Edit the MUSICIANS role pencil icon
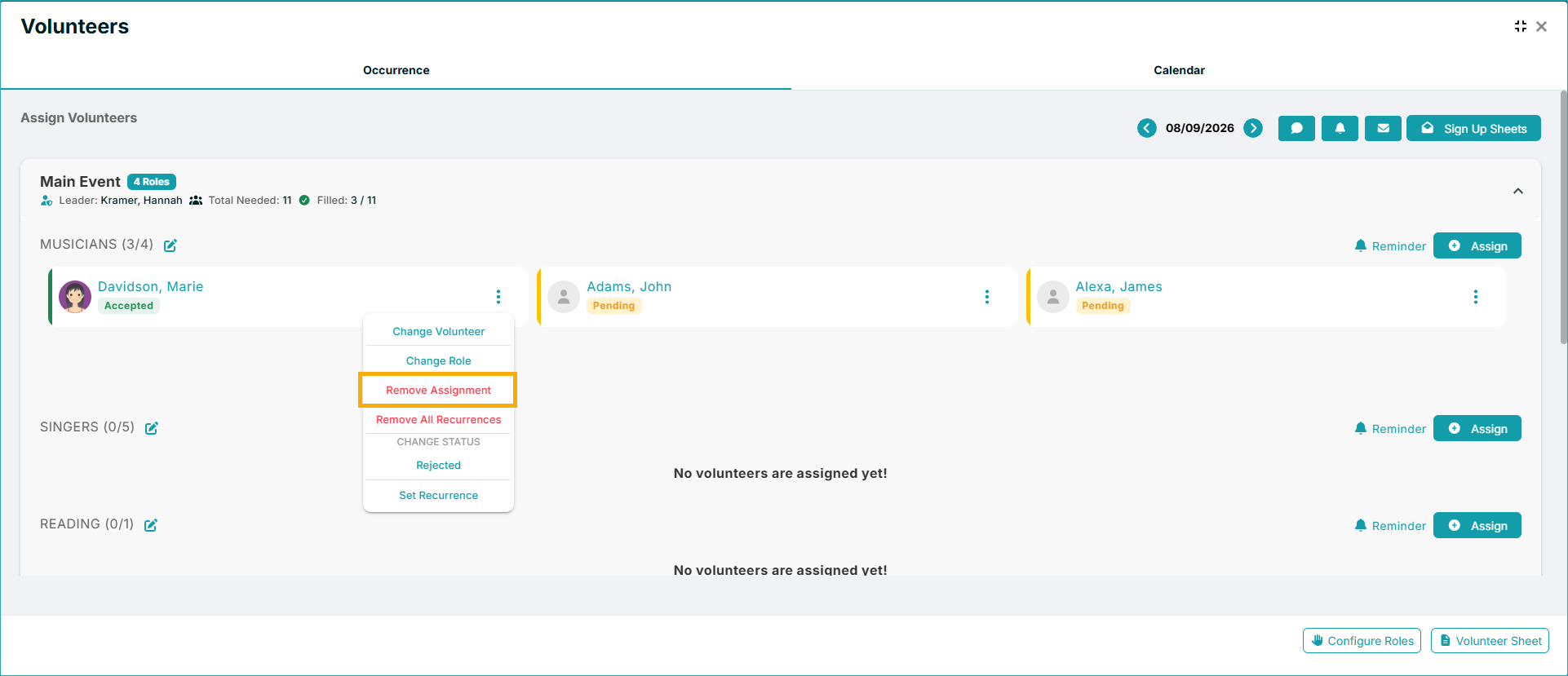Viewport: 1568px width, 676px height. pyautogui.click(x=170, y=245)
